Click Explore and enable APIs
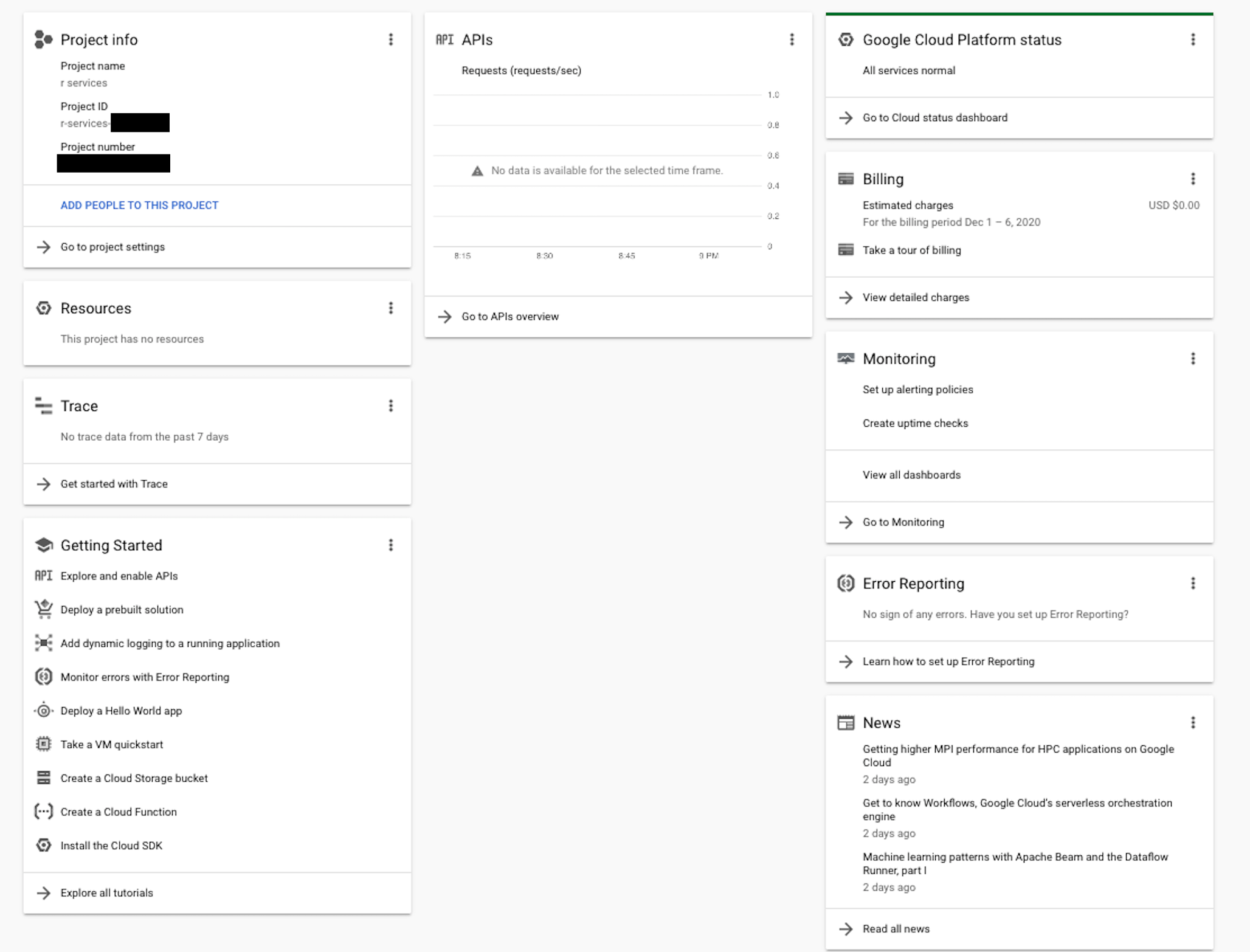This screenshot has height=952, width=1250. pos(119,576)
